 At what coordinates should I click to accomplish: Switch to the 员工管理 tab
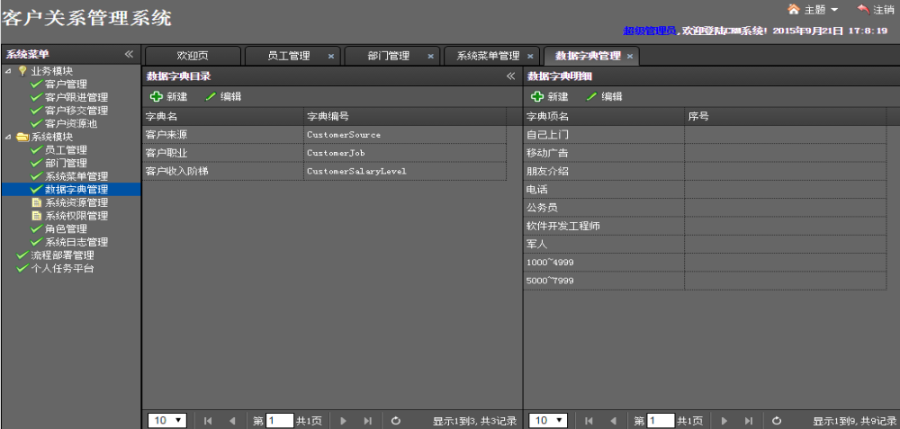point(289,56)
